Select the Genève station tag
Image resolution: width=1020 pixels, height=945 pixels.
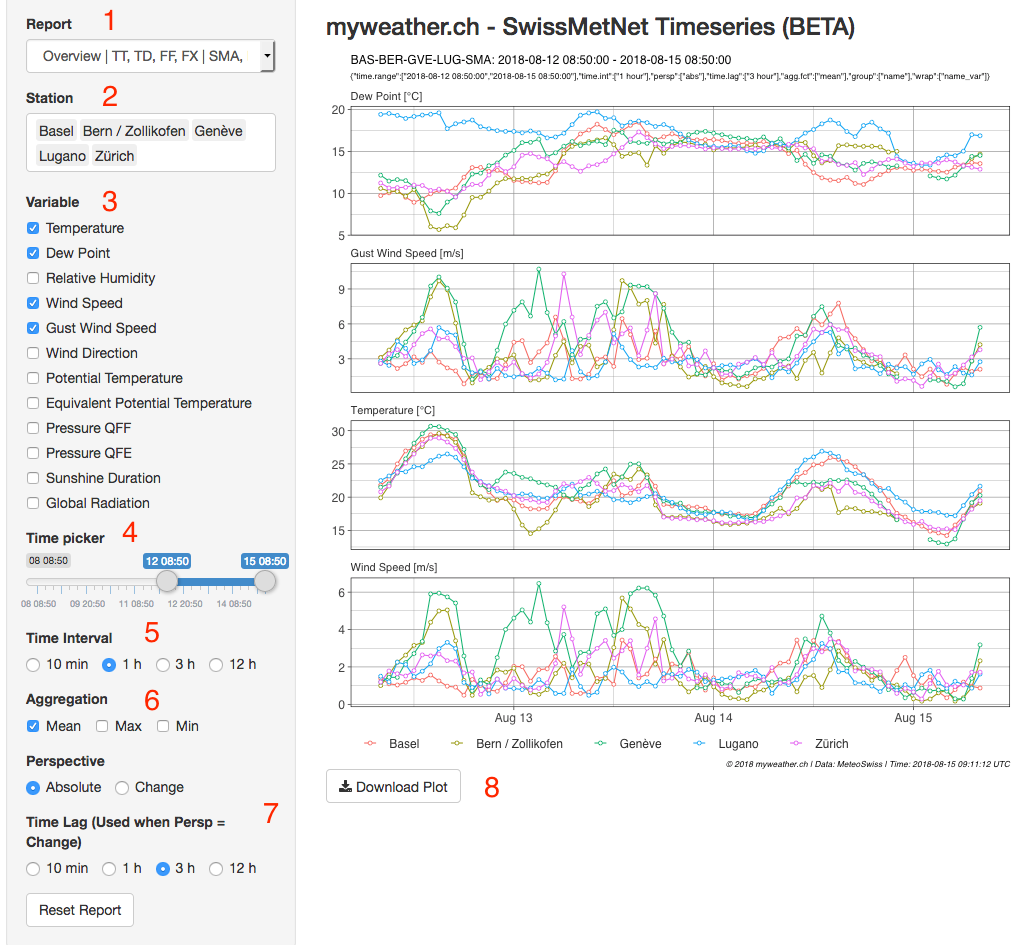point(218,131)
